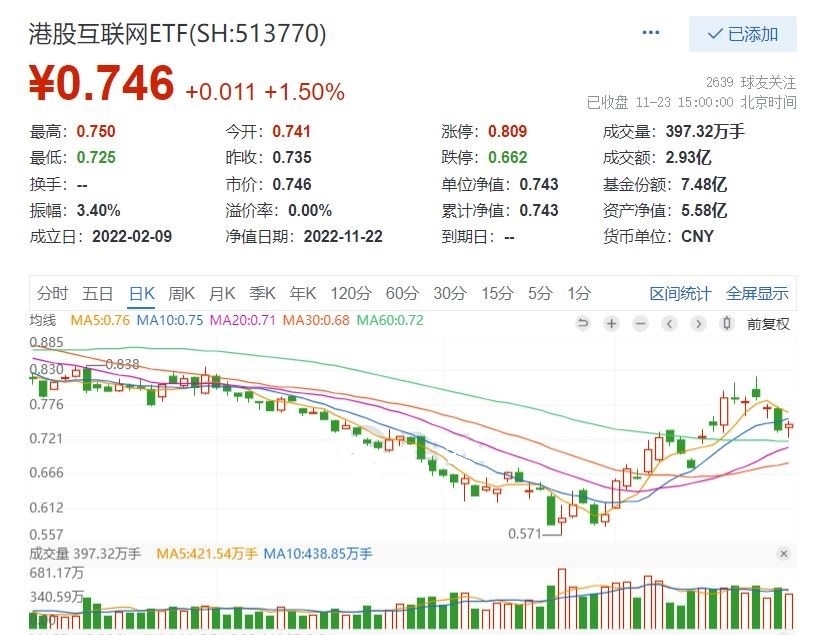The width and height of the screenshot is (813, 635).
Task: Click the 区间统计 link
Action: click(680, 293)
